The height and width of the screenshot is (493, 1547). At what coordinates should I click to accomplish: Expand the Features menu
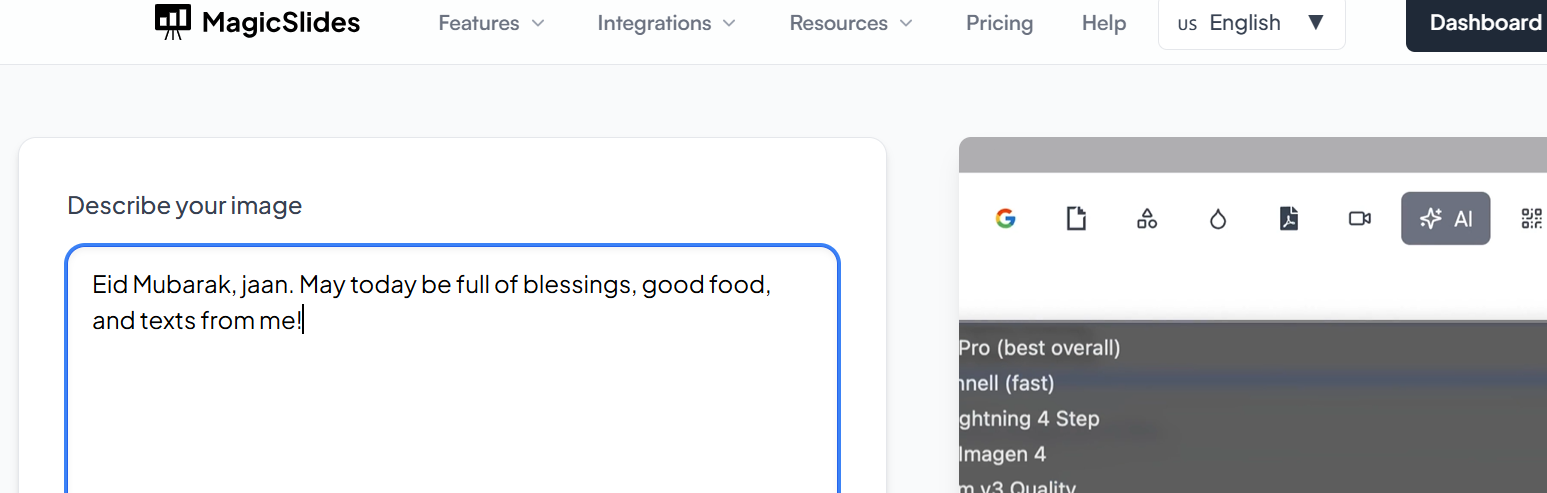(491, 23)
